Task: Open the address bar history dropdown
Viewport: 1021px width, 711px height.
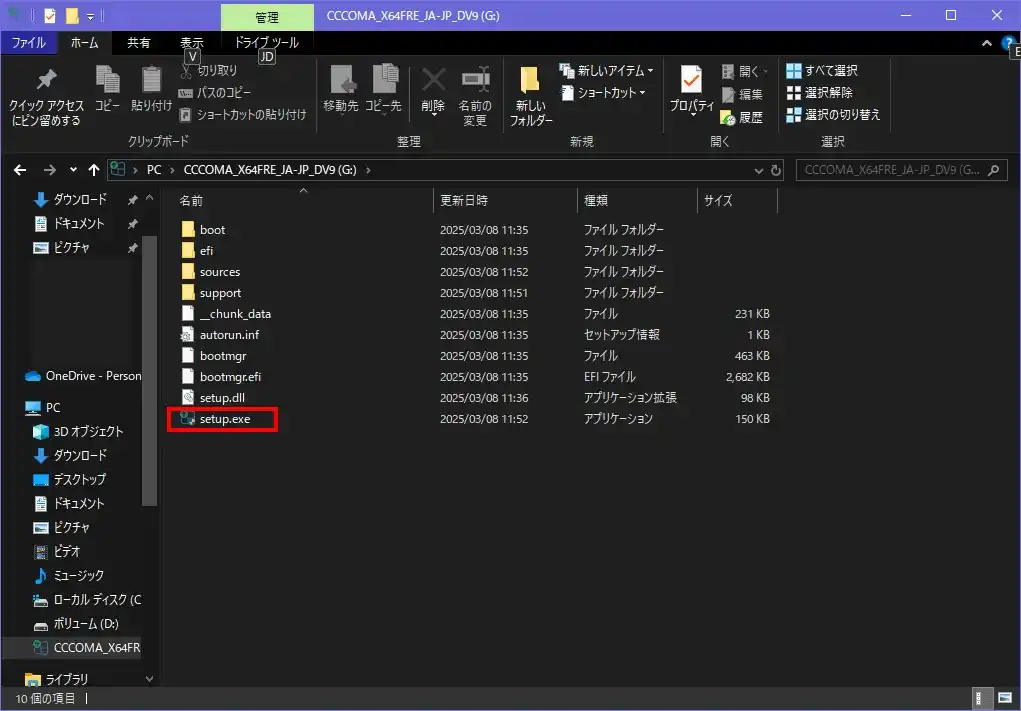Action: 758,170
